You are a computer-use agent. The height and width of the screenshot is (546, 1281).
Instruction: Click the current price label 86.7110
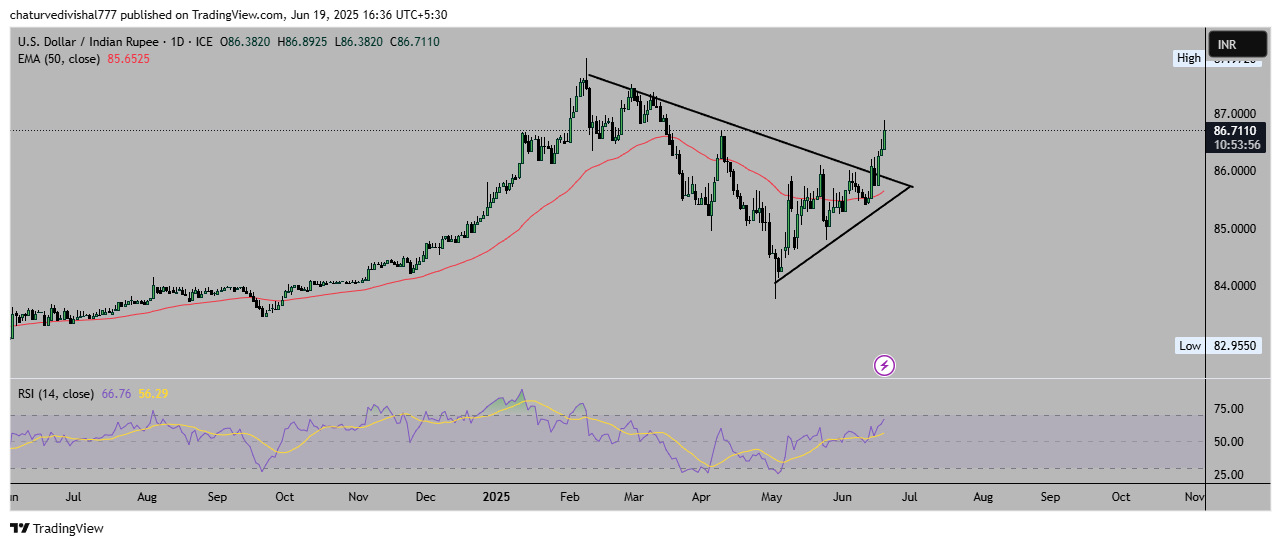click(x=1236, y=130)
